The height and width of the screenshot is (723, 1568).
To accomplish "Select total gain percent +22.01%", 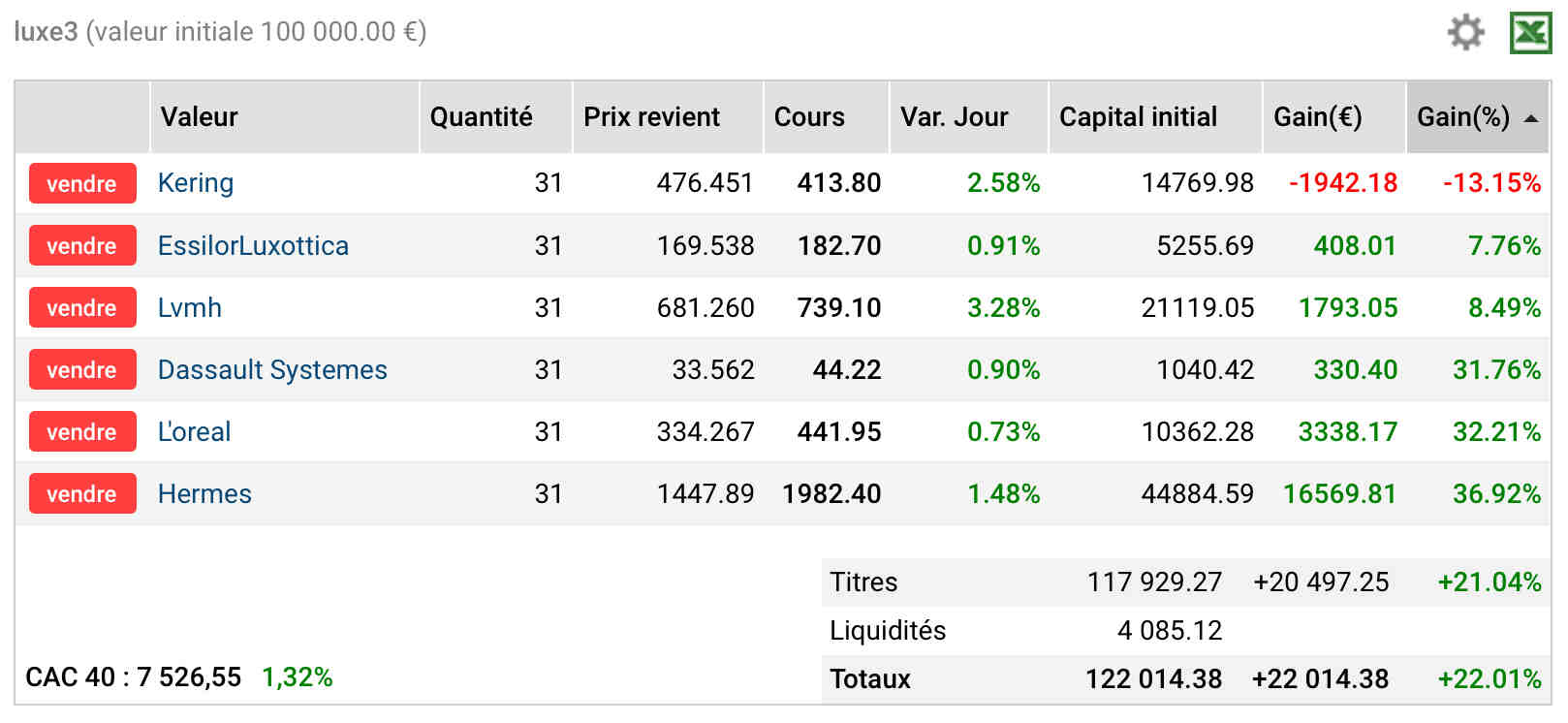I will coord(1490,678).
